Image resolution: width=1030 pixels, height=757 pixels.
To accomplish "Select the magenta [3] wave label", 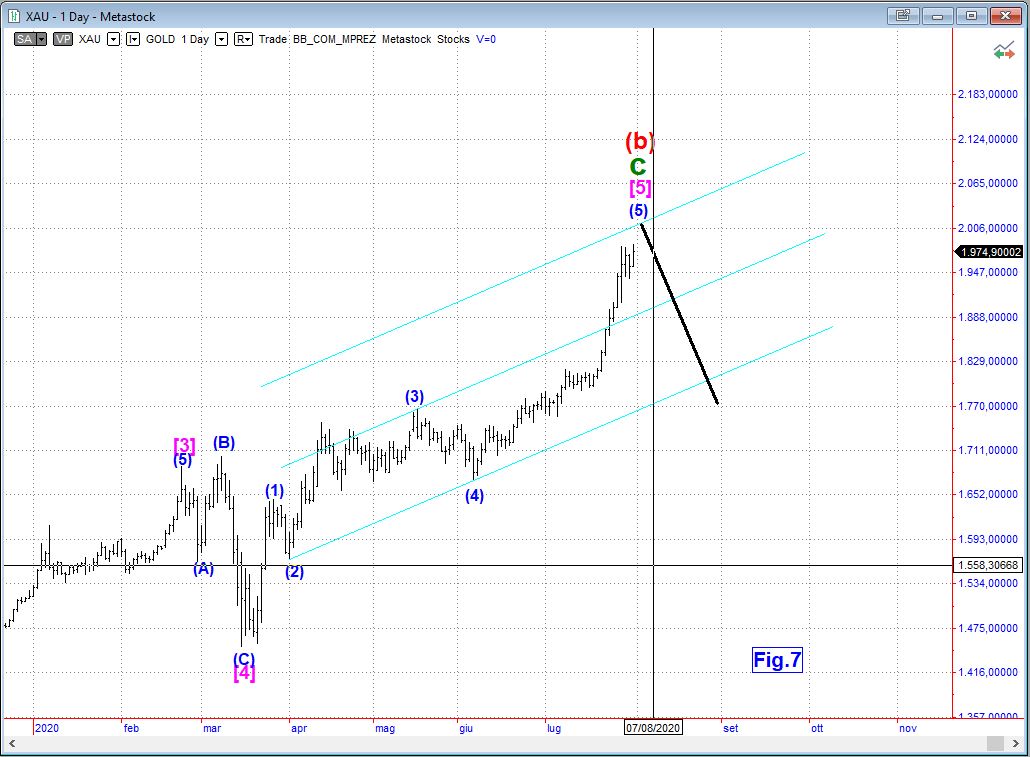I will (184, 445).
